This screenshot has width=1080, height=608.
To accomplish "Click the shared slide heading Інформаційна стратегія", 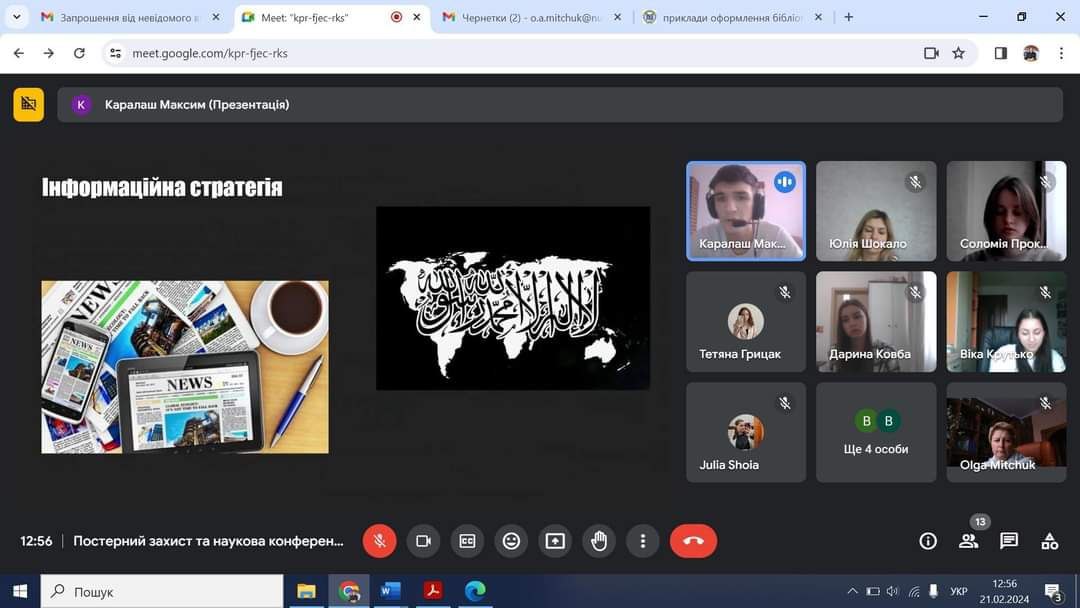I will click(163, 187).
